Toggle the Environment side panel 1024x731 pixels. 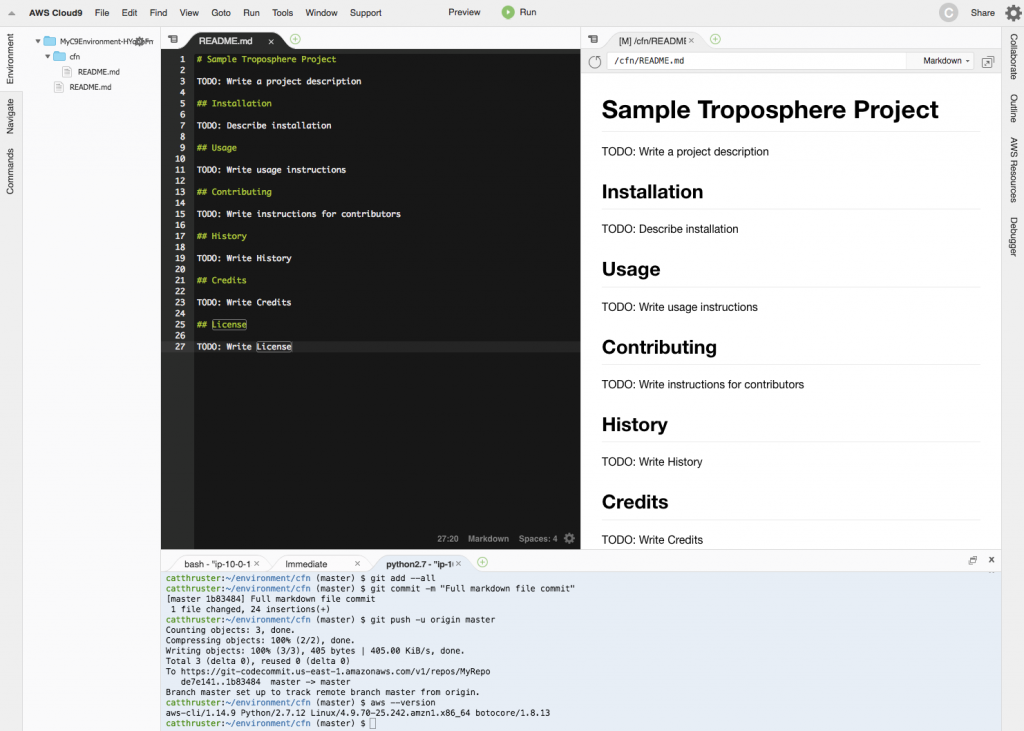(x=11, y=58)
